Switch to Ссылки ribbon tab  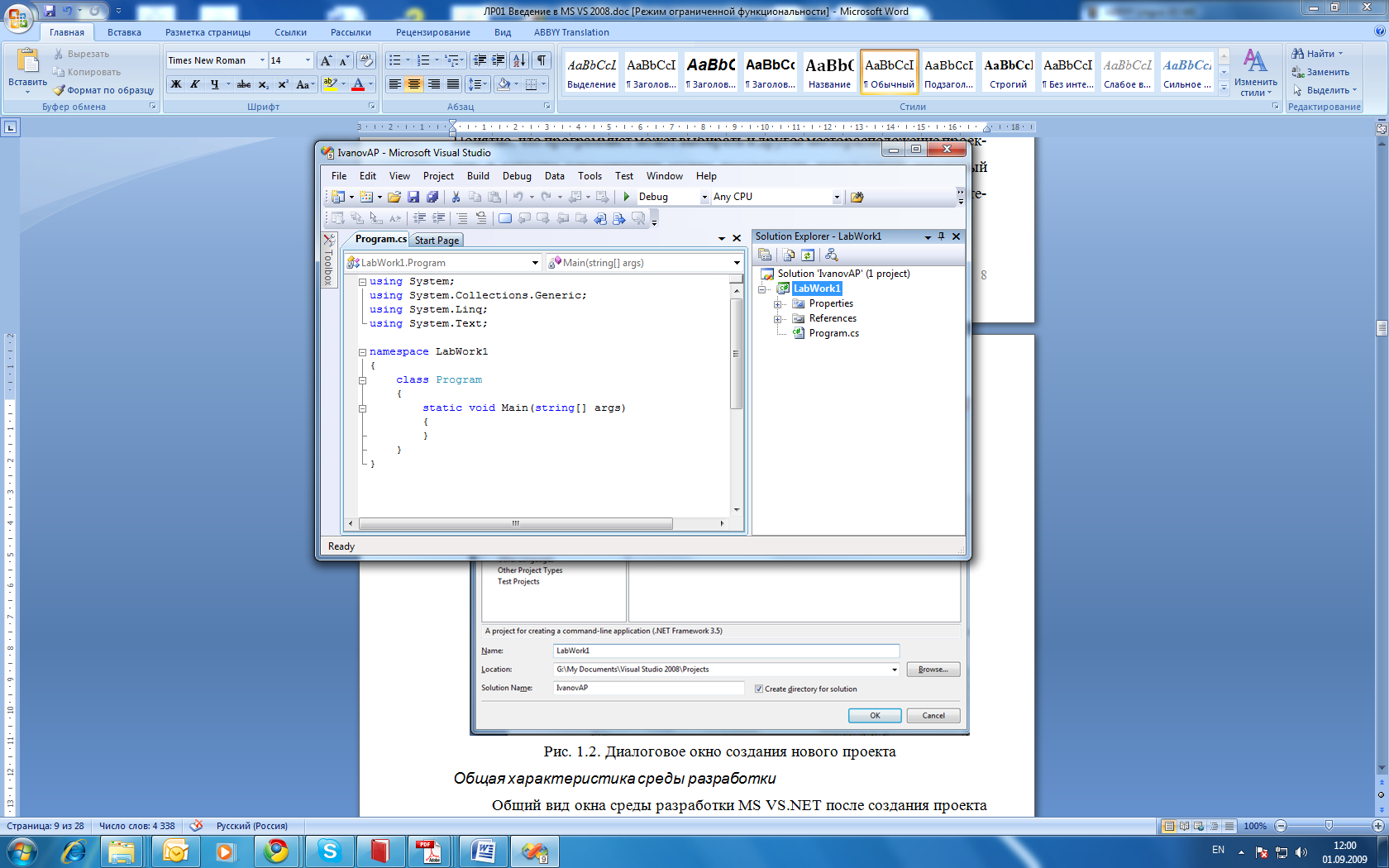(x=290, y=32)
